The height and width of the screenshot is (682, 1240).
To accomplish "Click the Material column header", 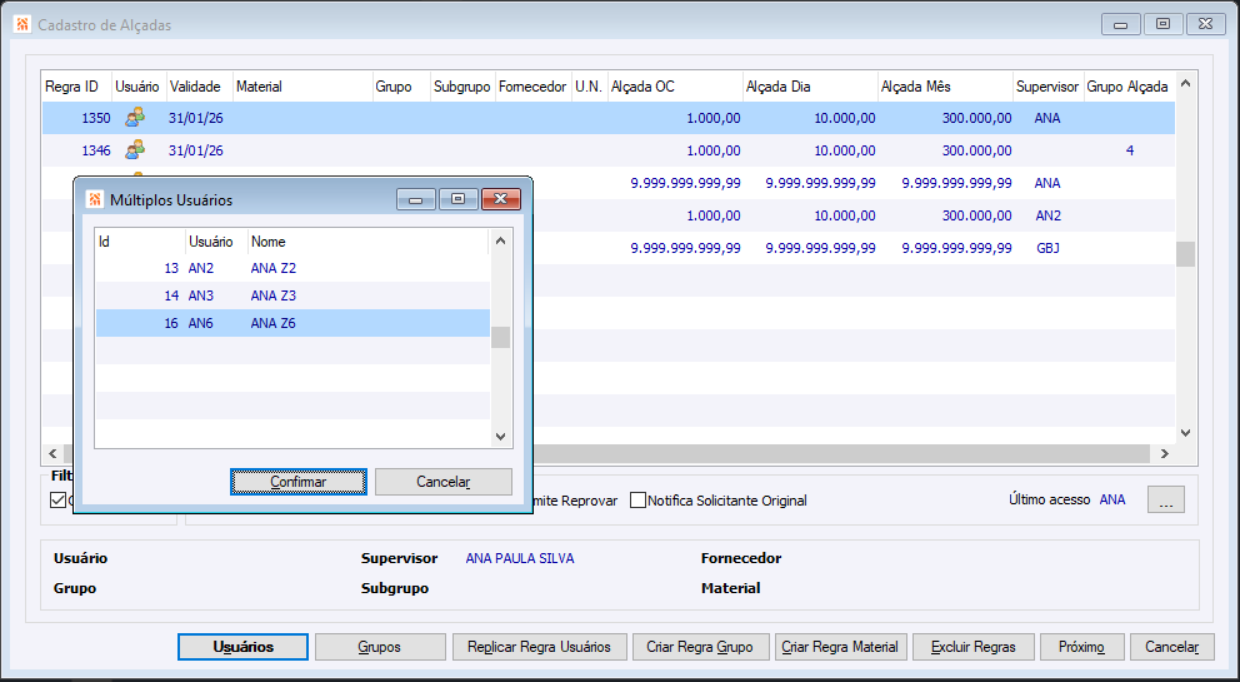I will click(x=302, y=87).
